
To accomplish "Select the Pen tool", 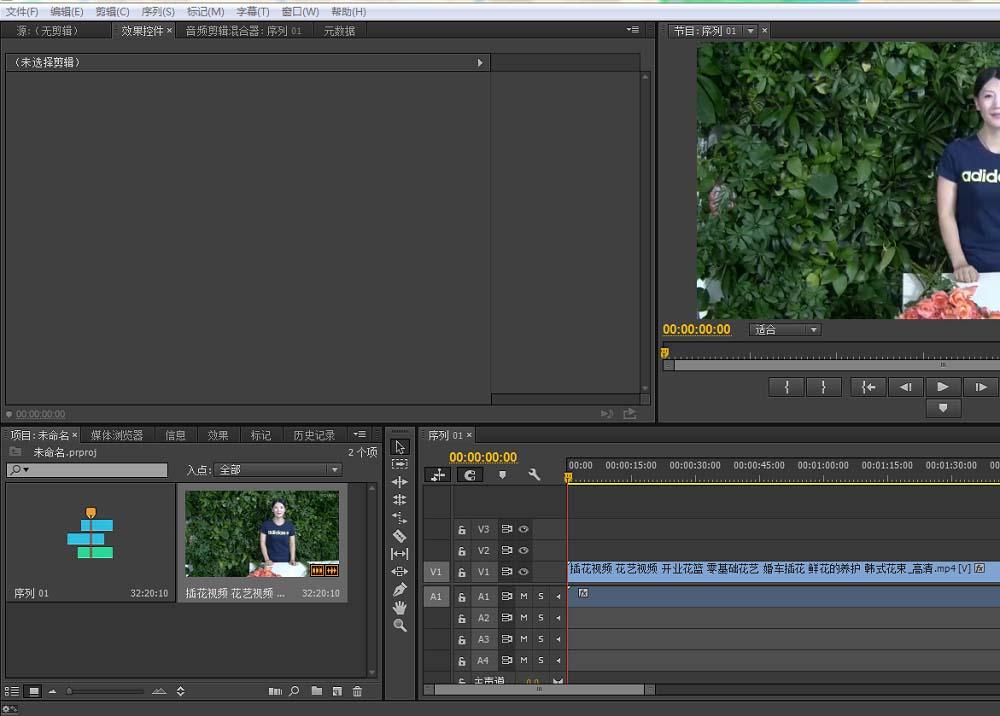I will [400, 589].
